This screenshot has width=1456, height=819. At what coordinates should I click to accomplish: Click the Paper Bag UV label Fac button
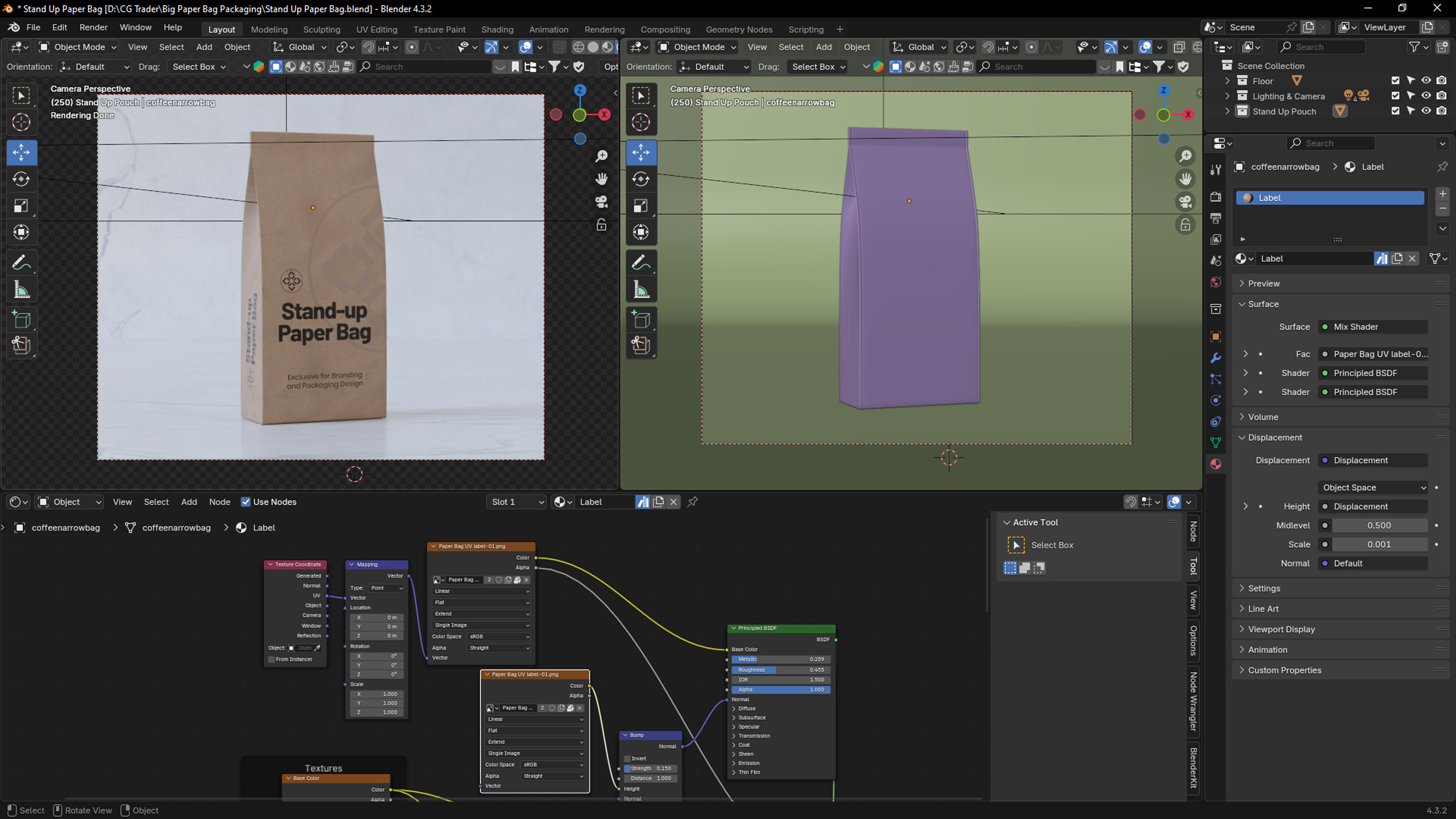pyautogui.click(x=1373, y=354)
